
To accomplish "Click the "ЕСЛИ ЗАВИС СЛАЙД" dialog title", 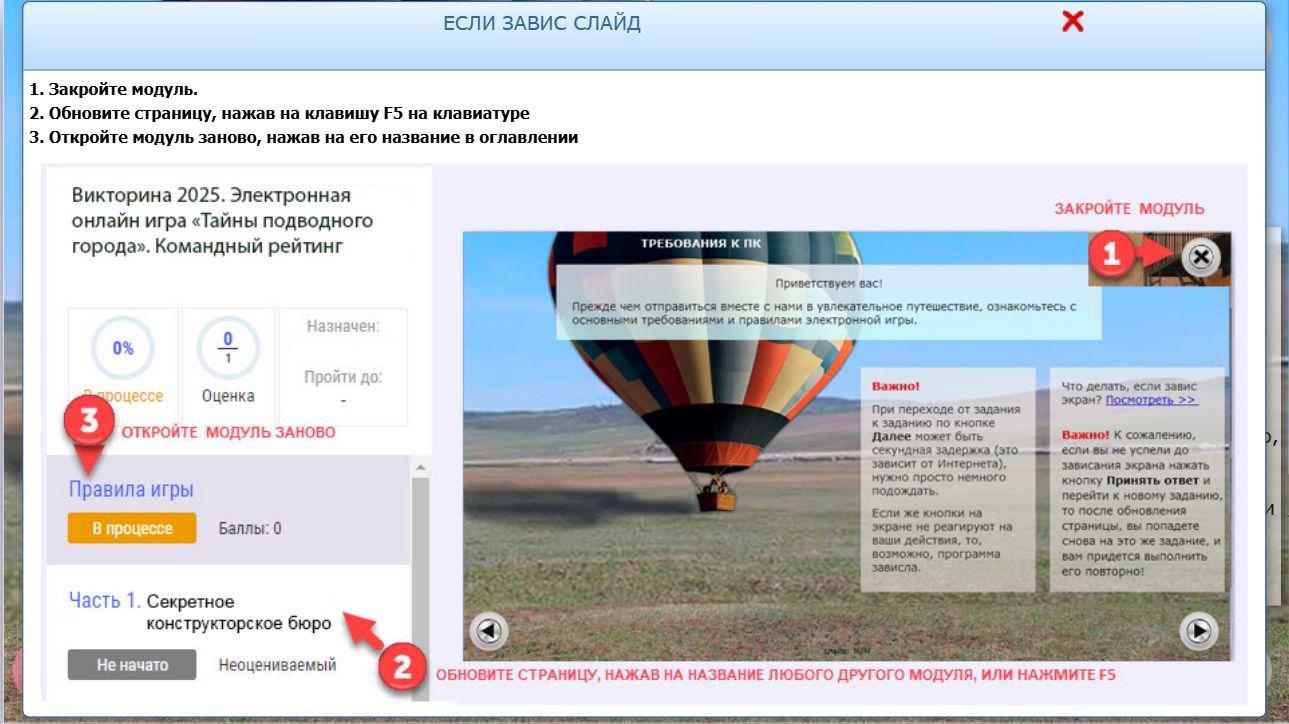I will coord(542,23).
